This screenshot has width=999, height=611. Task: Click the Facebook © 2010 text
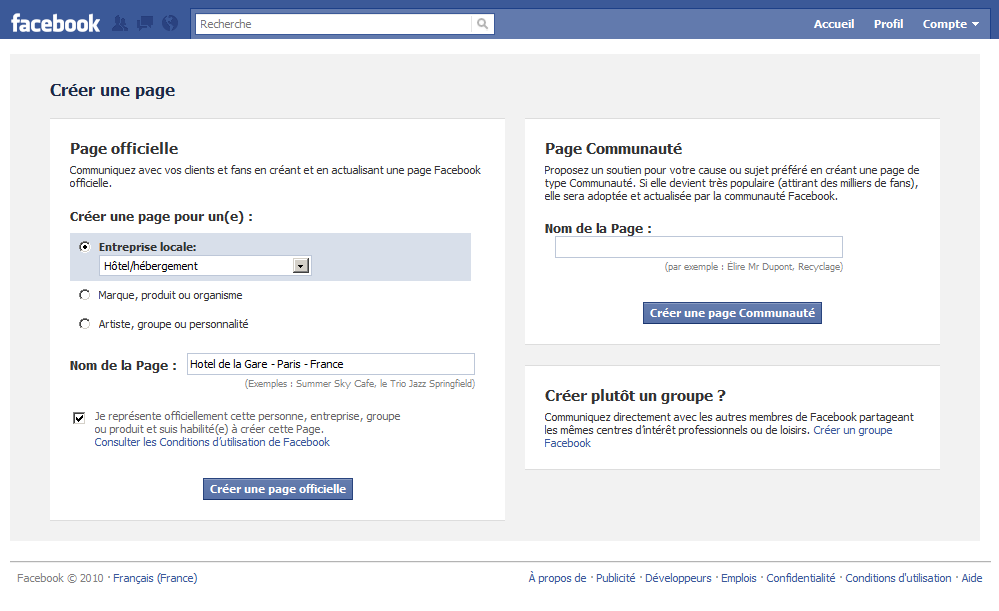[60, 578]
